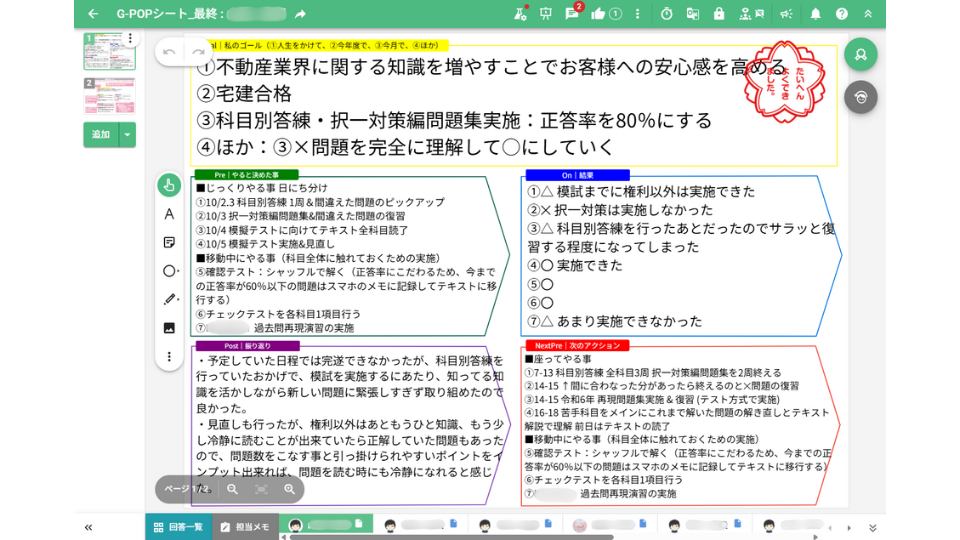
Task: Open top toolbar three-dot menu
Action: pyautogui.click(x=637, y=13)
